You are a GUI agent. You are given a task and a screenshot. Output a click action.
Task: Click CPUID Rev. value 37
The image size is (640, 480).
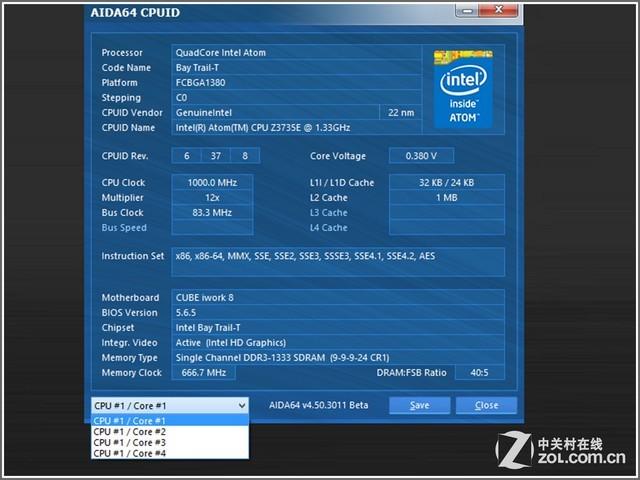click(x=216, y=156)
